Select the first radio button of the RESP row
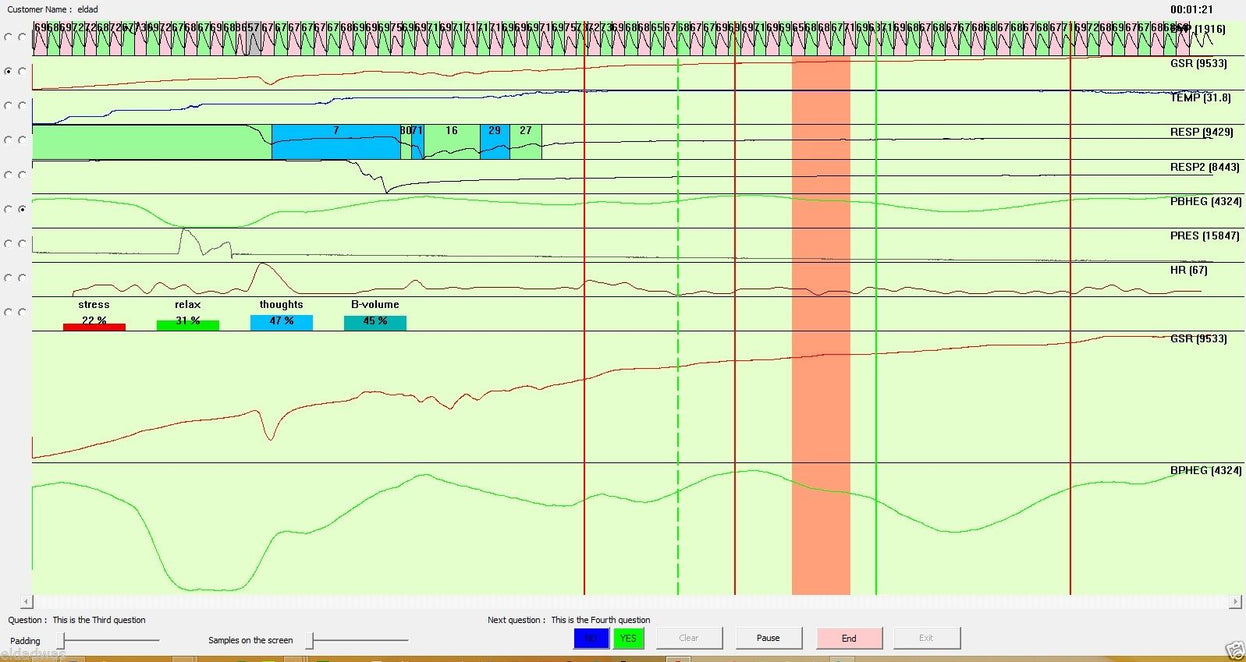1246x662 pixels. coord(9,140)
